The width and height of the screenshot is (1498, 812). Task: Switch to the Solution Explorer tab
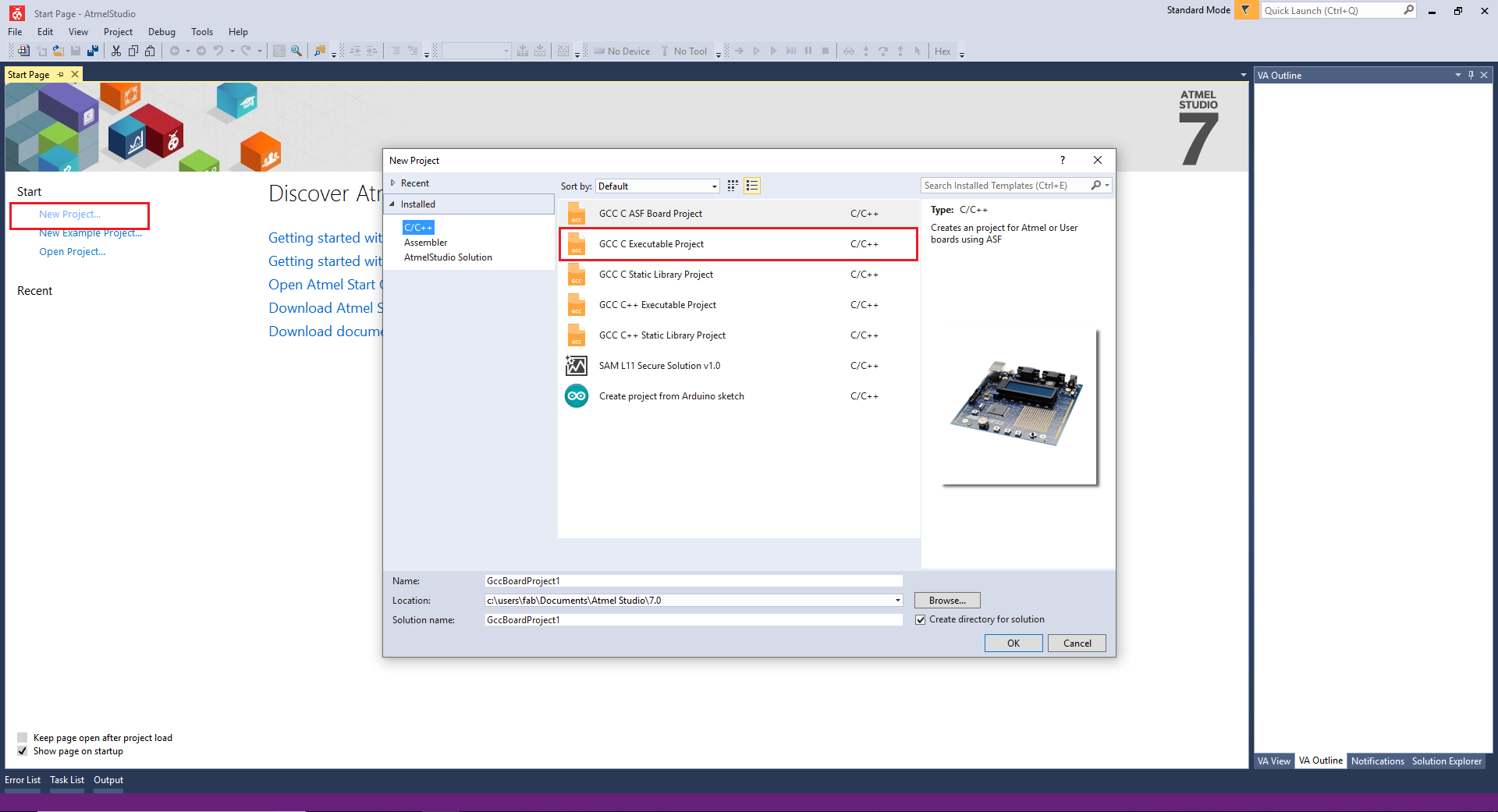tap(1447, 761)
